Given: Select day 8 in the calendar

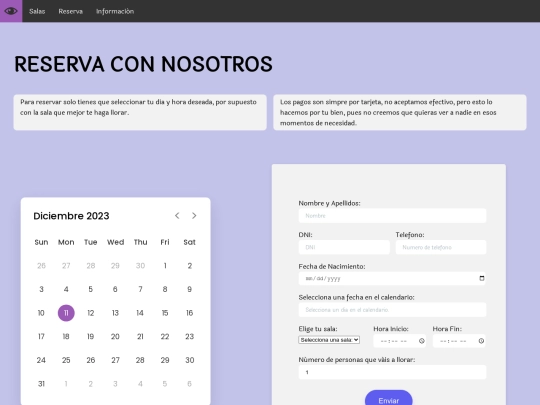Looking at the screenshot, I should [165, 289].
